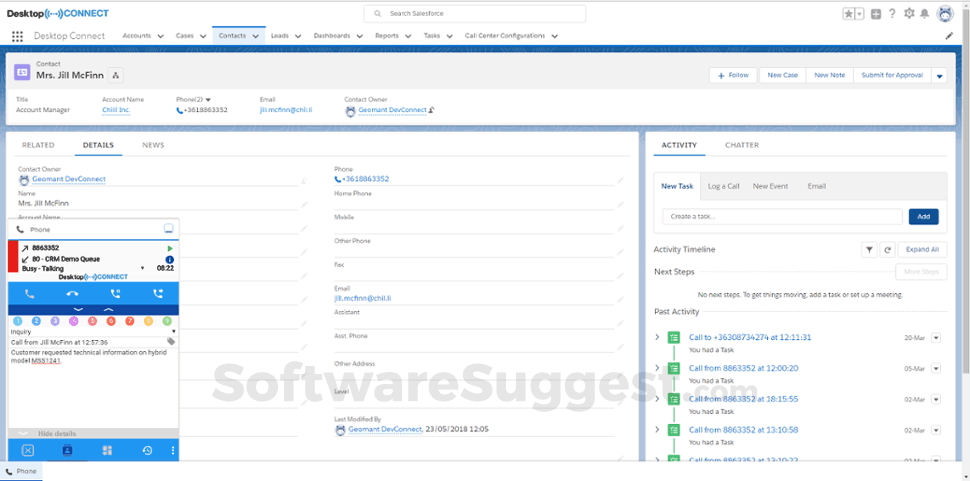Click the blue info icon in call panel
The image size is (970, 481).
coord(170,259)
